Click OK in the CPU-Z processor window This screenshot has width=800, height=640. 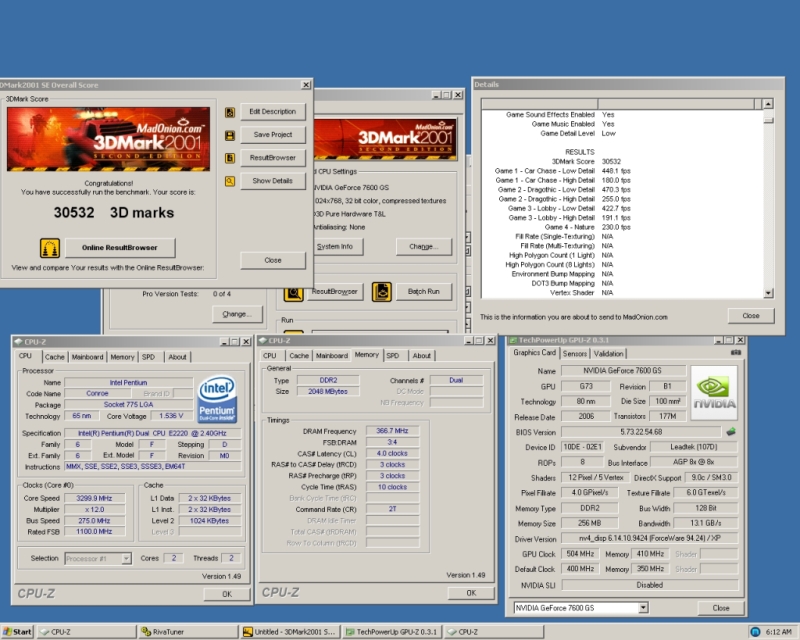[x=227, y=594]
